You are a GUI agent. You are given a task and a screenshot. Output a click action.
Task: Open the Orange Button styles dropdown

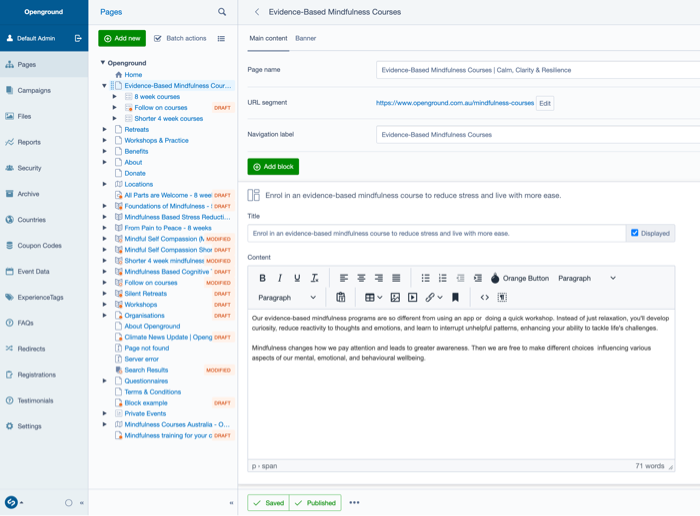520,278
